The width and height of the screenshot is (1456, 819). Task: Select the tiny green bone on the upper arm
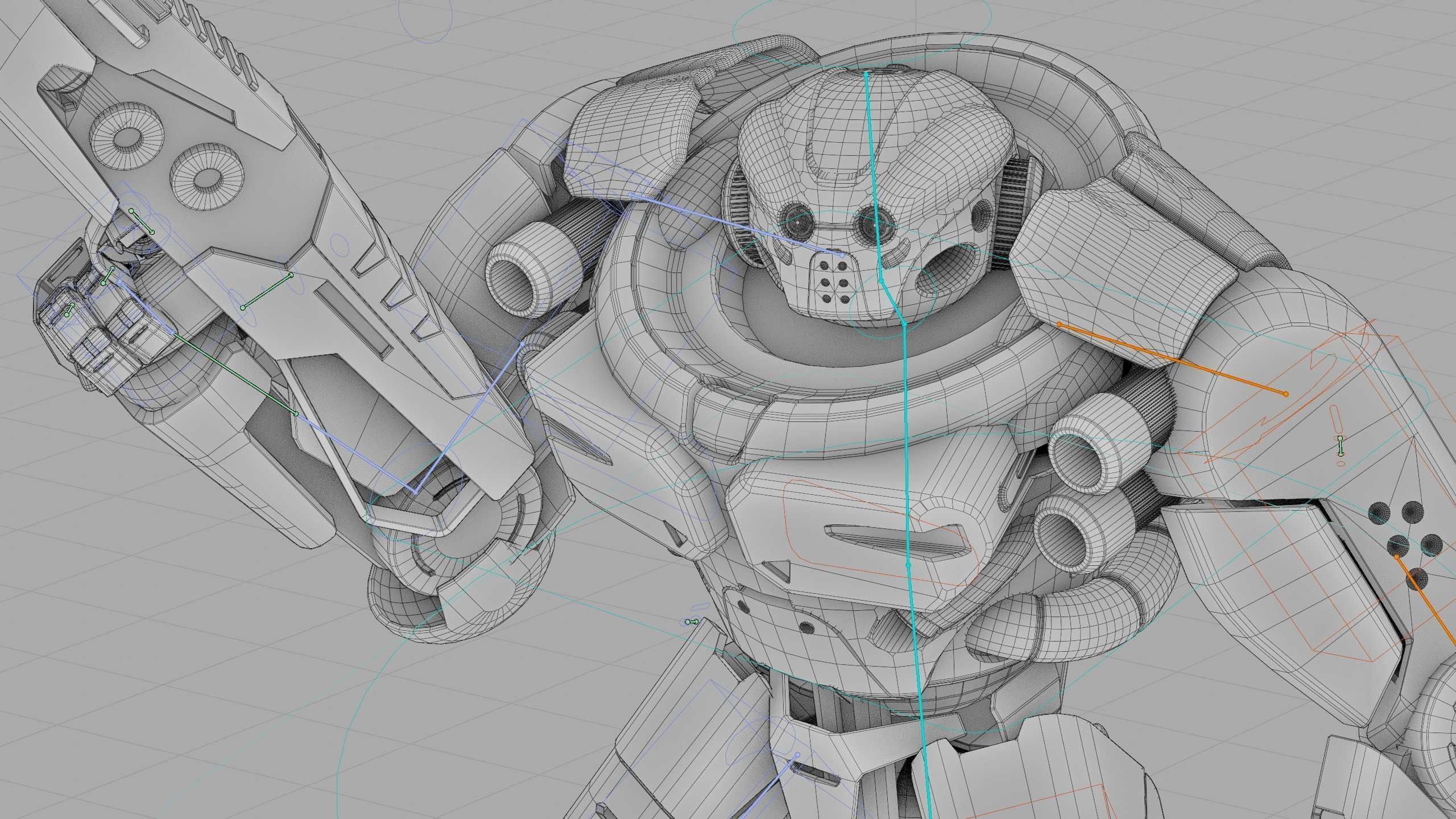(x=1341, y=446)
